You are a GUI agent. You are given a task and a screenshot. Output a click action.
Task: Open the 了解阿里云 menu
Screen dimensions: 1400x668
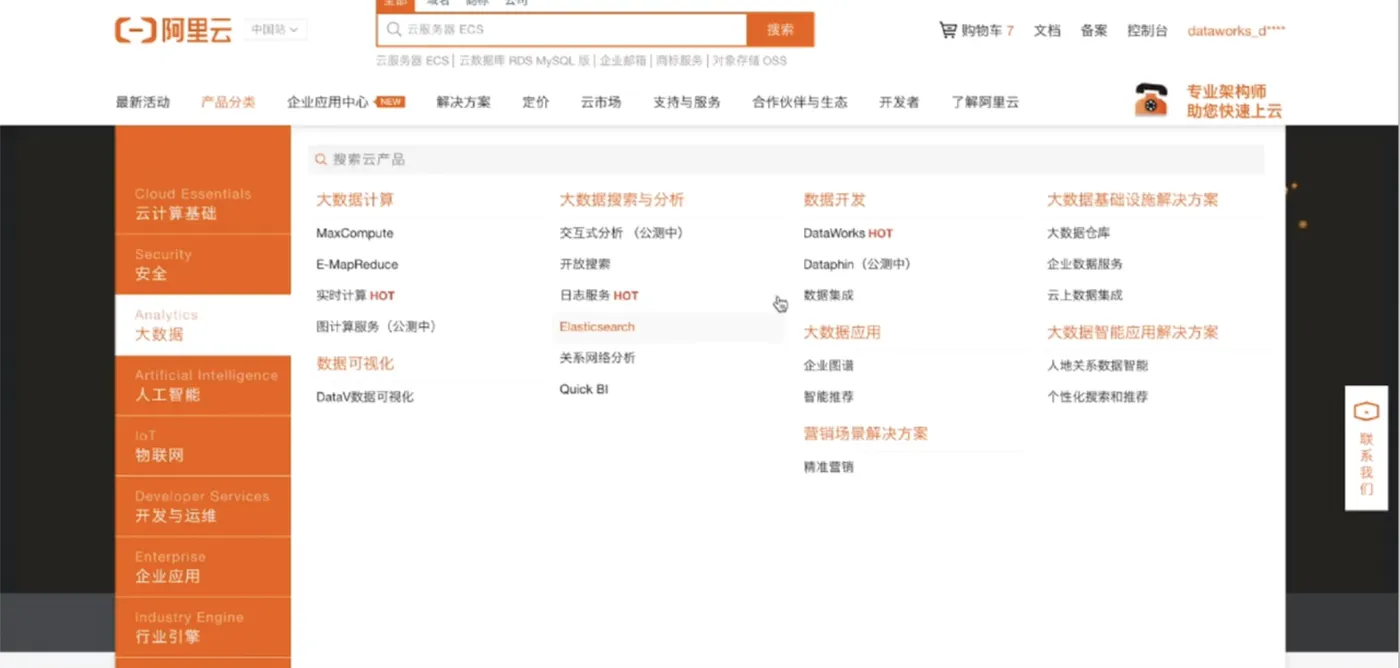(x=985, y=102)
